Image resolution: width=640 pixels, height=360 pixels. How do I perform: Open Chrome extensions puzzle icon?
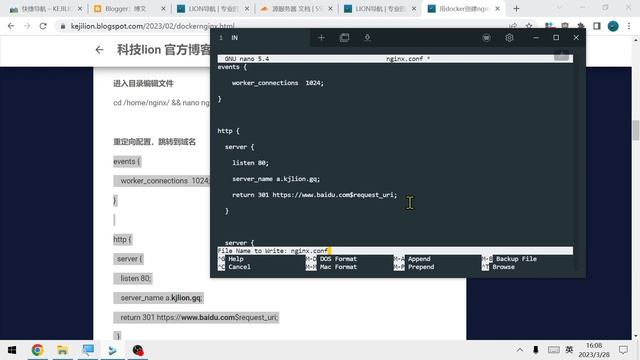coord(580,26)
